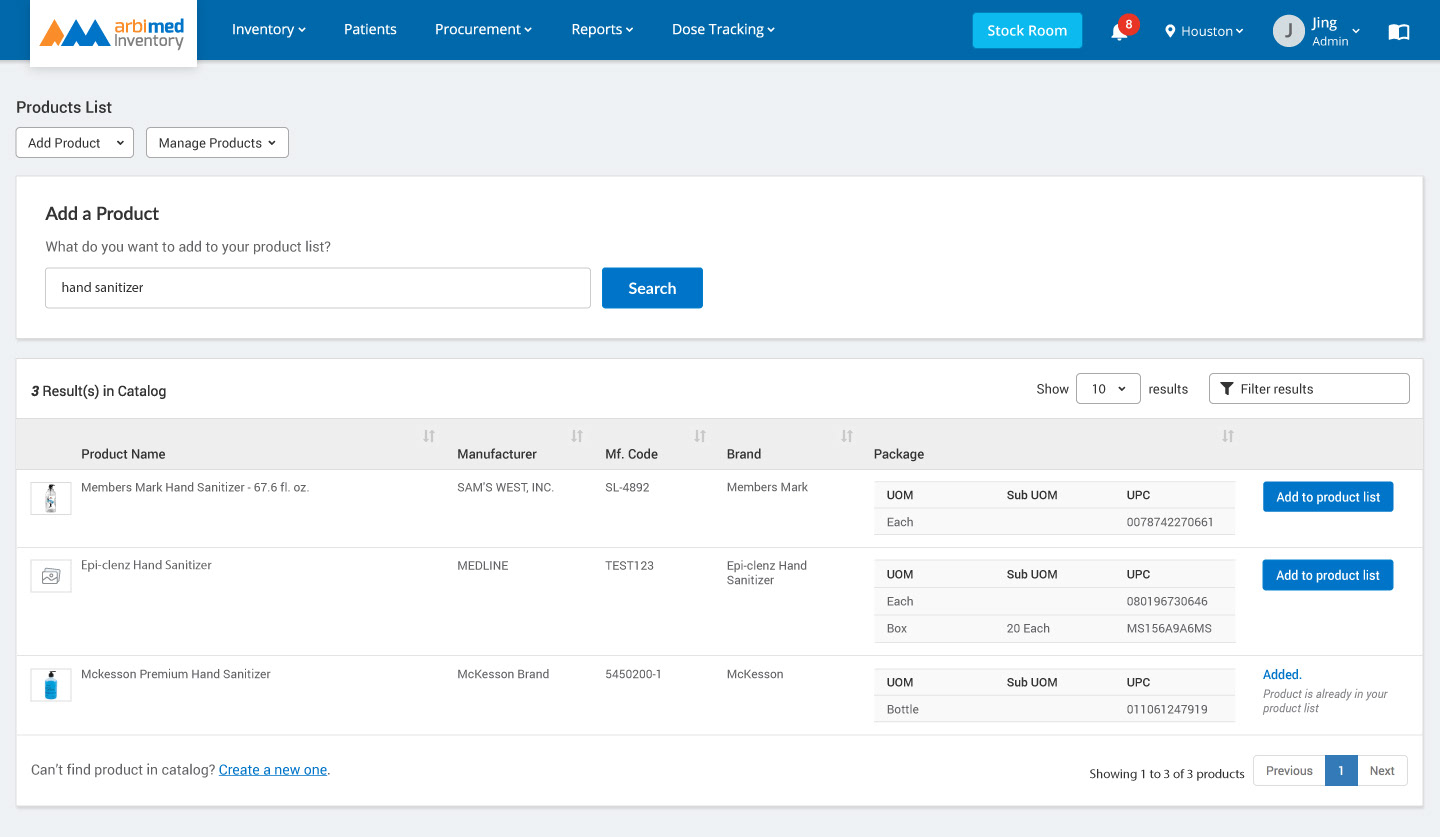Sort by Manufacturer column arrows
Screen dimensions: 1440x837
pos(577,436)
